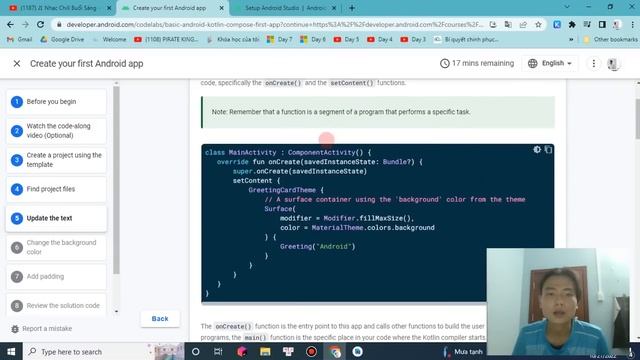Open the browser side panel icon

point(602,24)
